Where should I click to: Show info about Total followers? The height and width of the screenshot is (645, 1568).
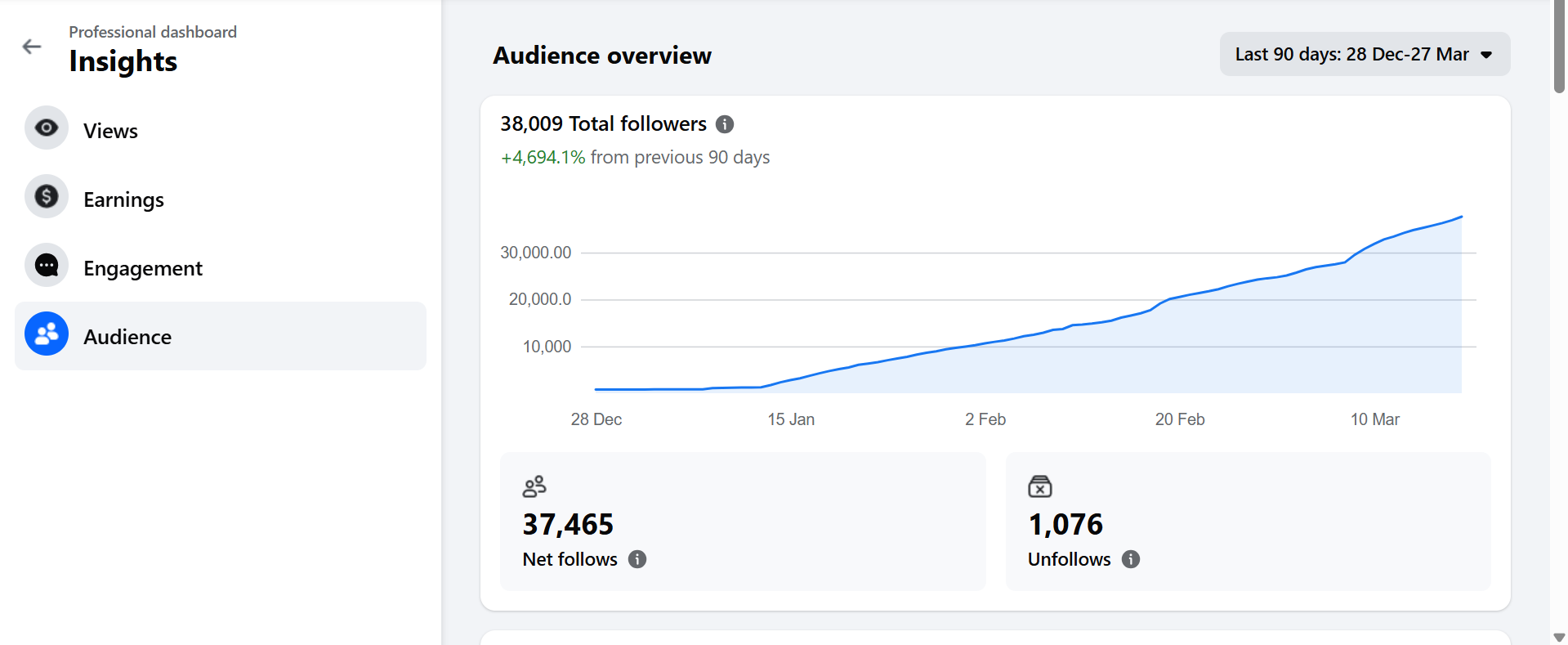tap(725, 124)
